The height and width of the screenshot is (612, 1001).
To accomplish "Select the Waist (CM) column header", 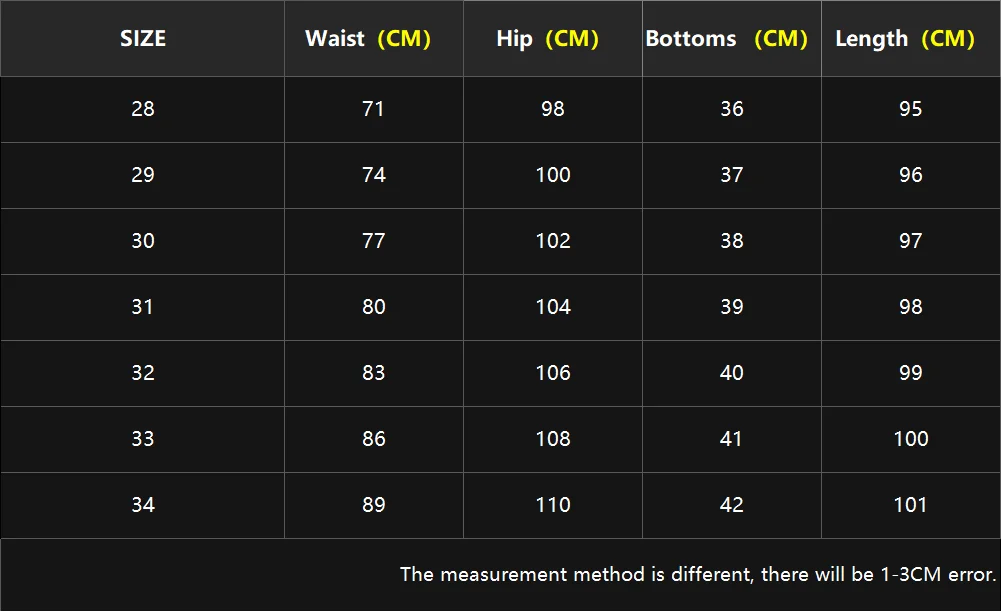I will click(x=368, y=39).
